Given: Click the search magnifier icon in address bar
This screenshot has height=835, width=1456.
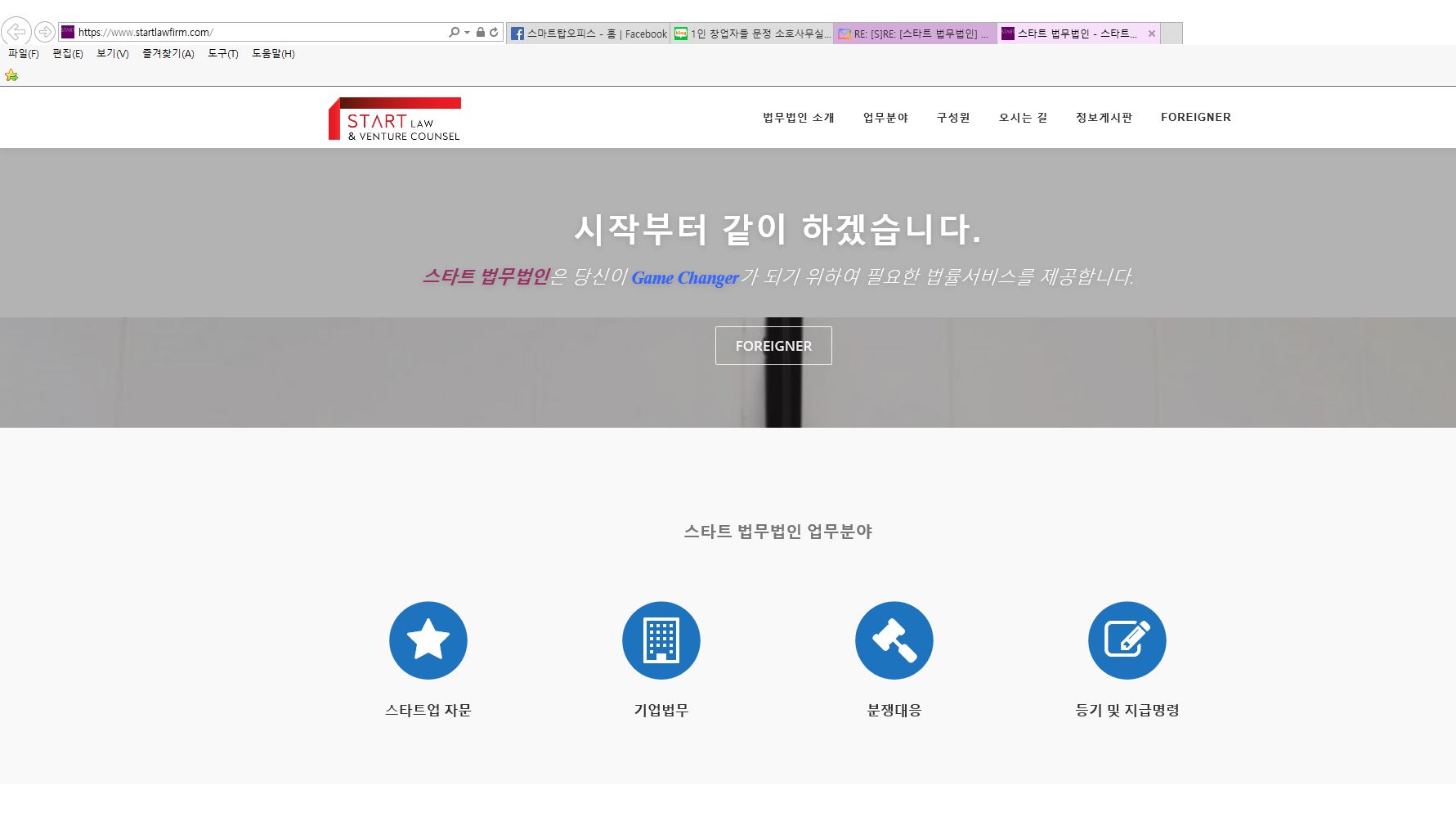Looking at the screenshot, I should pos(454,32).
